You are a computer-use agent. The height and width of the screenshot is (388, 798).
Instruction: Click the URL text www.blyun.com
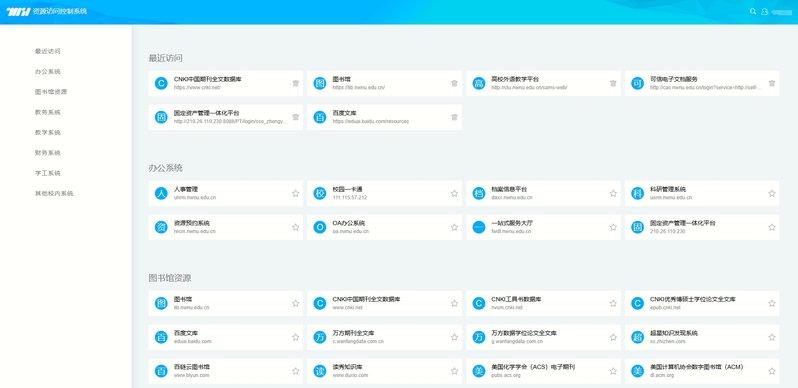point(191,375)
